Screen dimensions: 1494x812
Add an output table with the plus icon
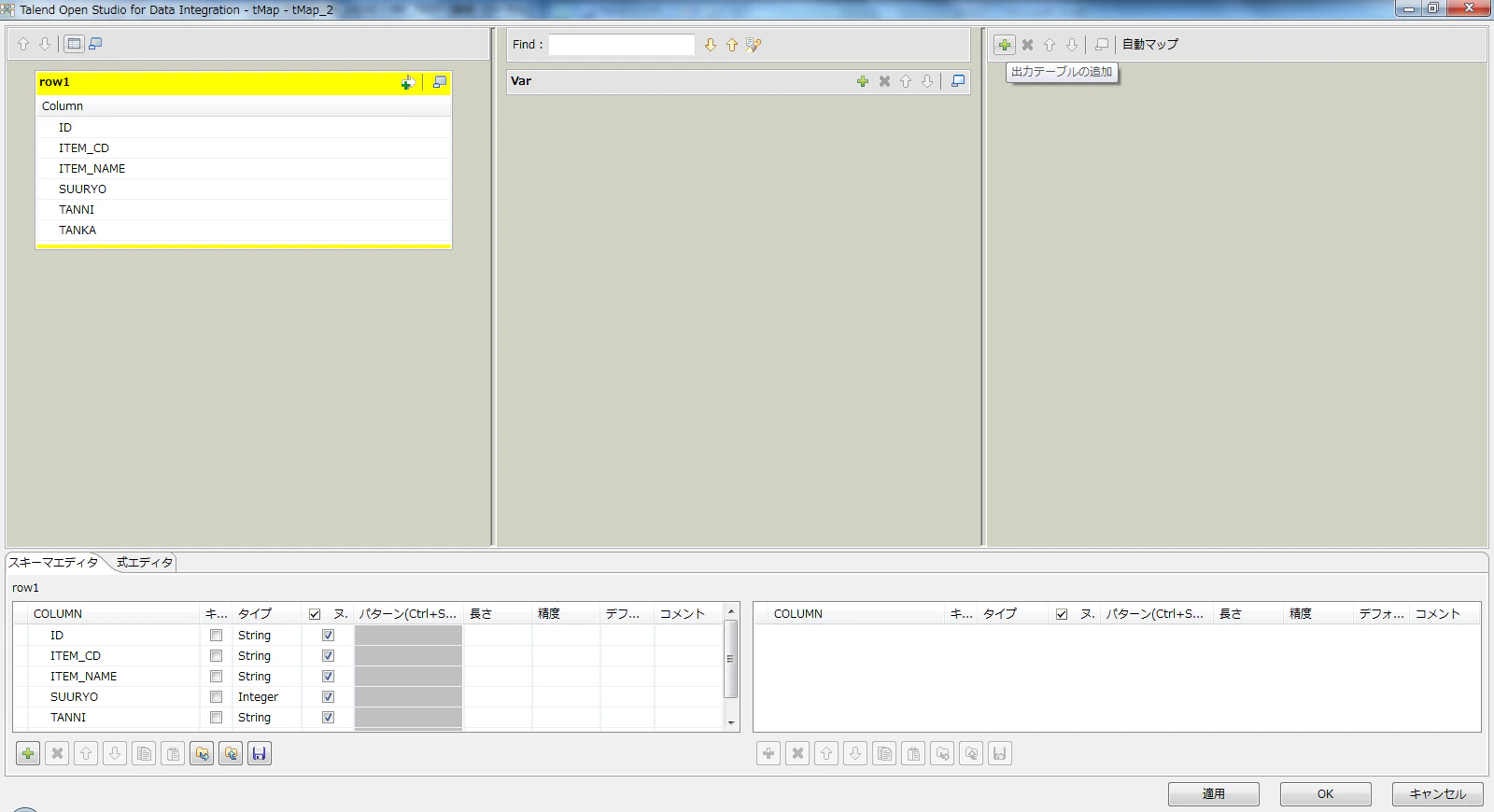1005,45
